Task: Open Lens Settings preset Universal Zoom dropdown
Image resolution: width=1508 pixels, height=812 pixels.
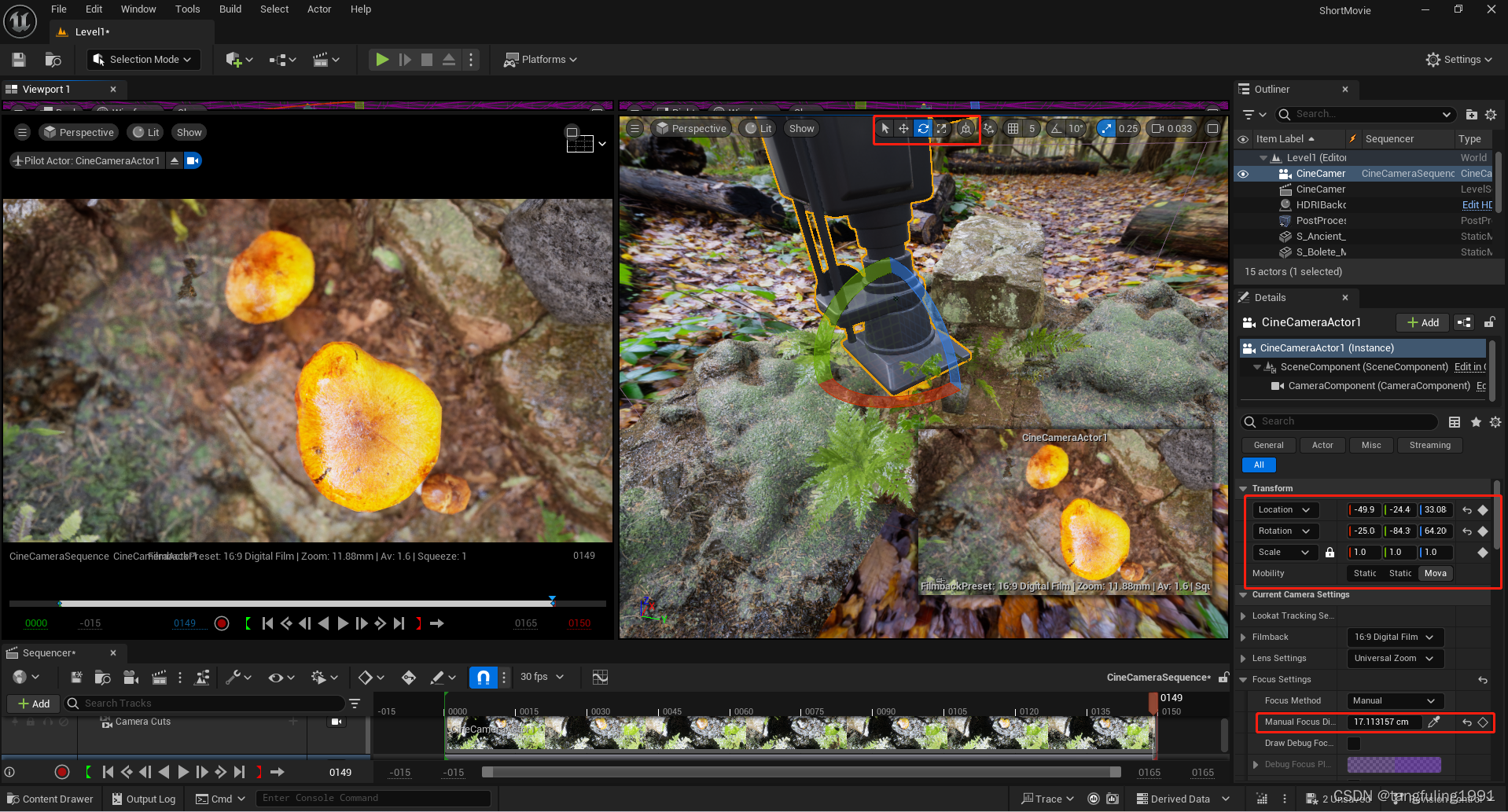Action: click(x=1395, y=659)
